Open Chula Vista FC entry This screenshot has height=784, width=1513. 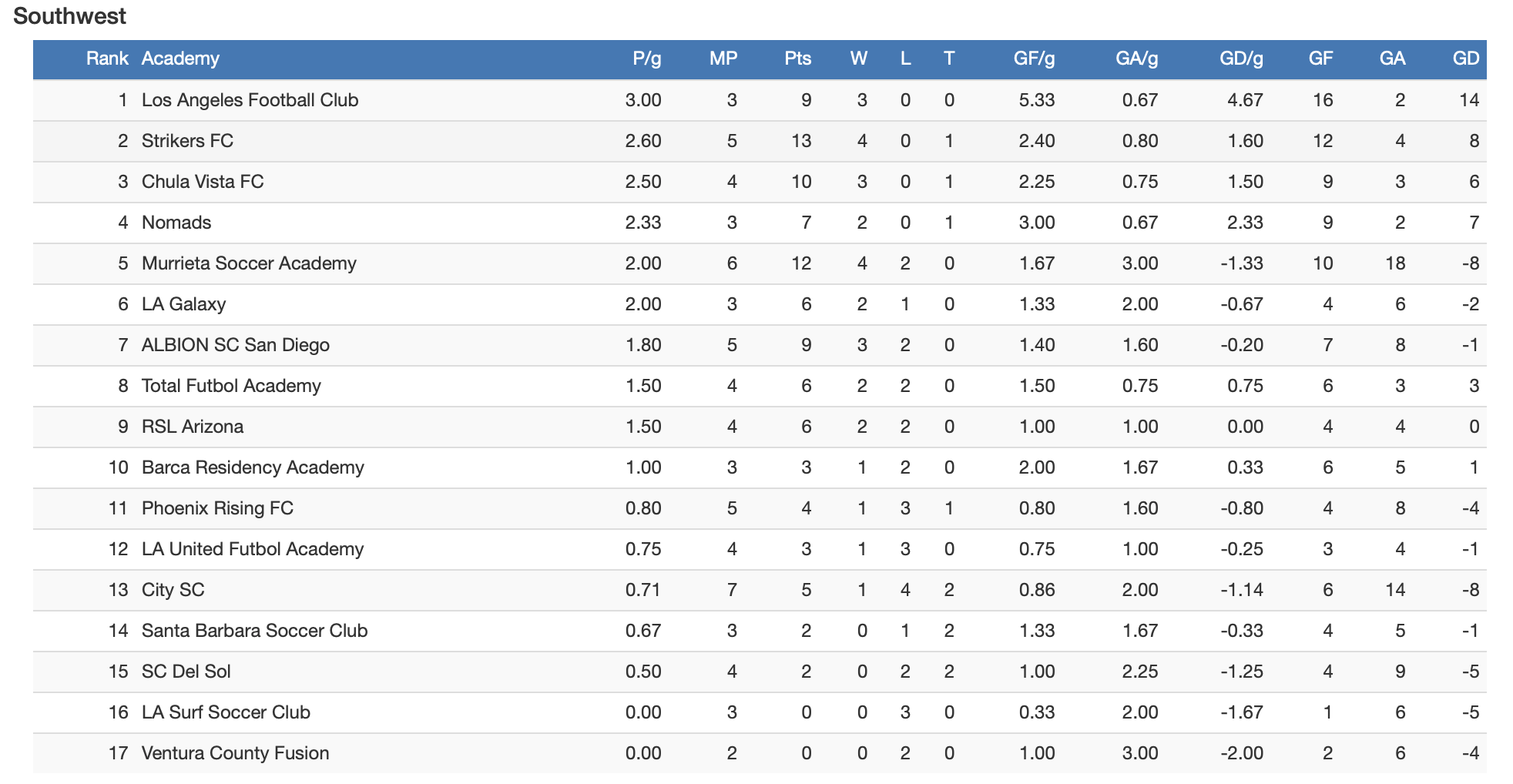click(x=203, y=182)
